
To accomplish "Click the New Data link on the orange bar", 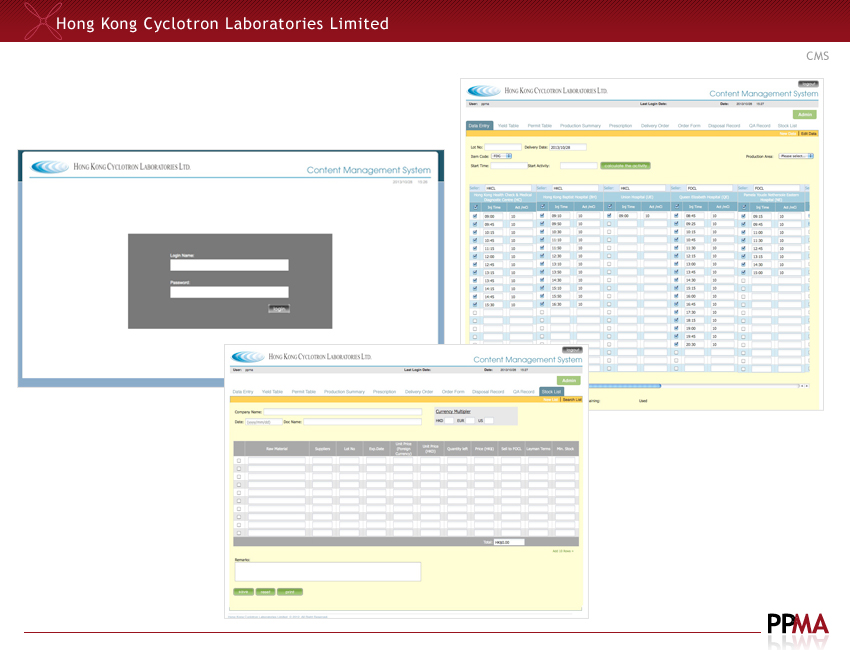I will pos(788,133).
